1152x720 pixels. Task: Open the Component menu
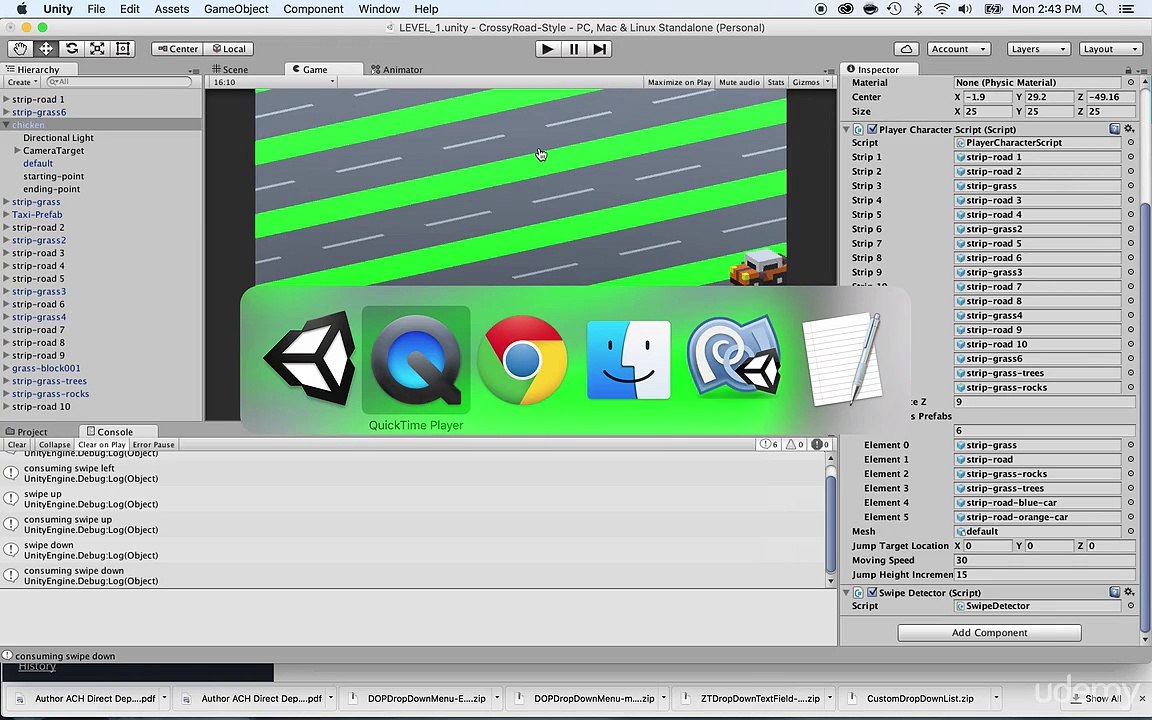point(313,9)
